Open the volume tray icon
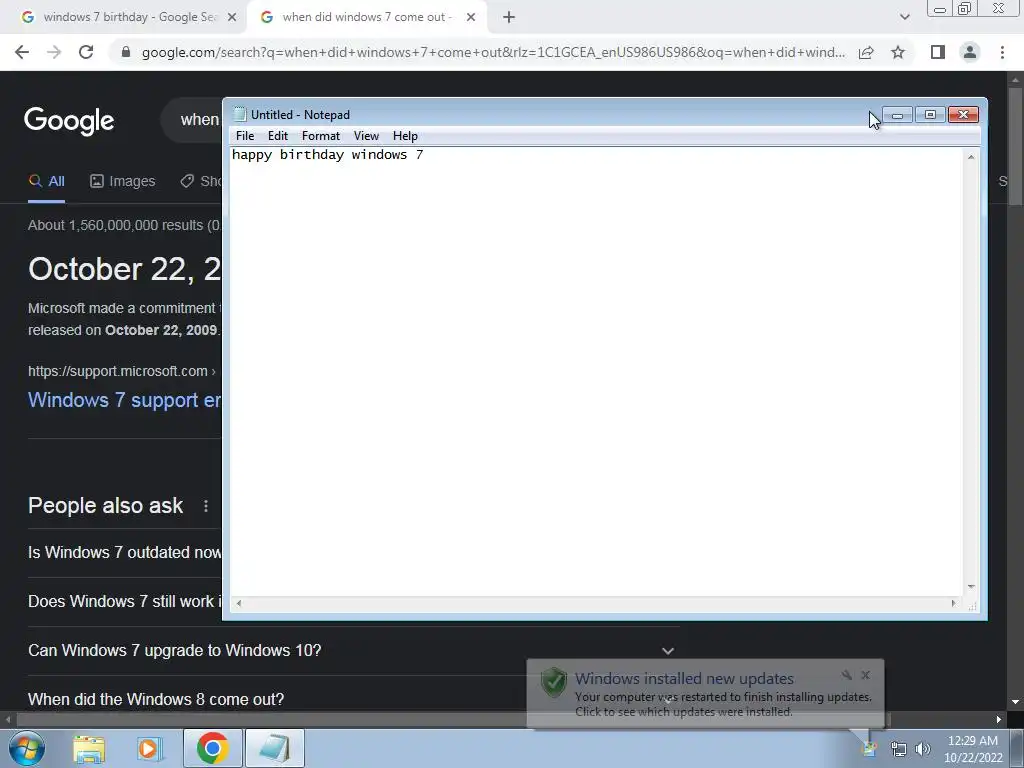 click(x=923, y=750)
